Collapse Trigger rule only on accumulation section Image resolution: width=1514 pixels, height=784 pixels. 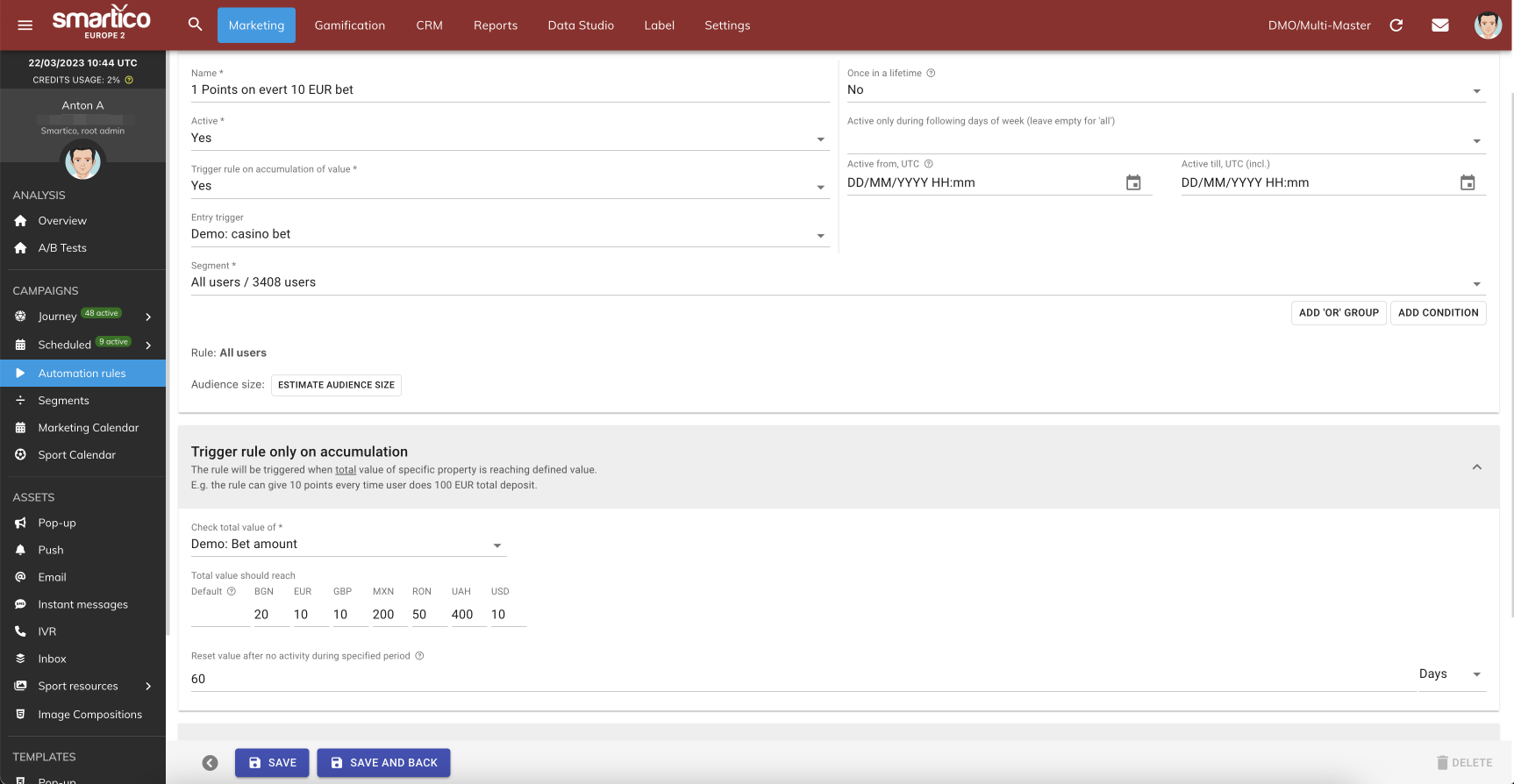1476,467
